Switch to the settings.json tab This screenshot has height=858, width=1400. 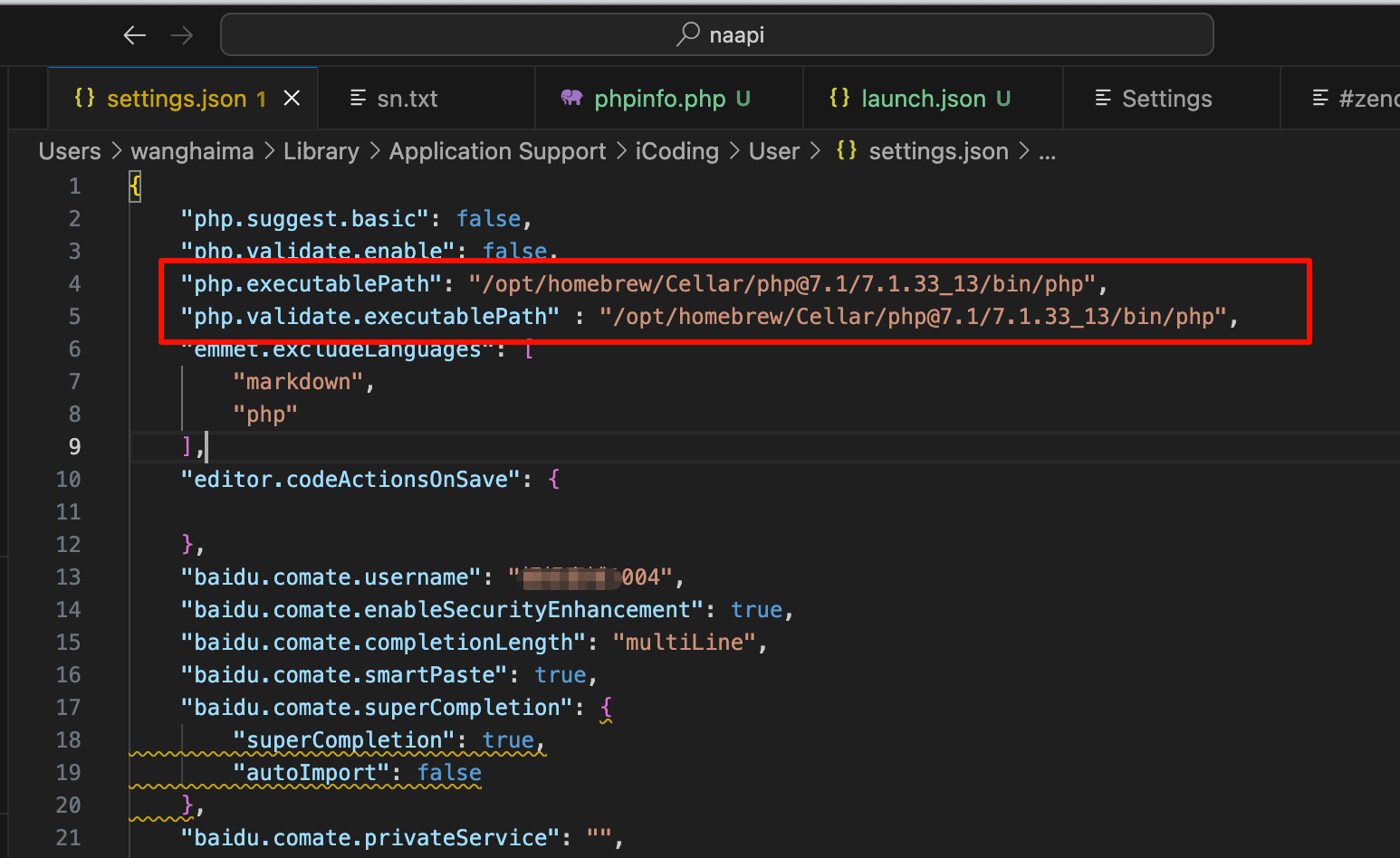[x=183, y=99]
